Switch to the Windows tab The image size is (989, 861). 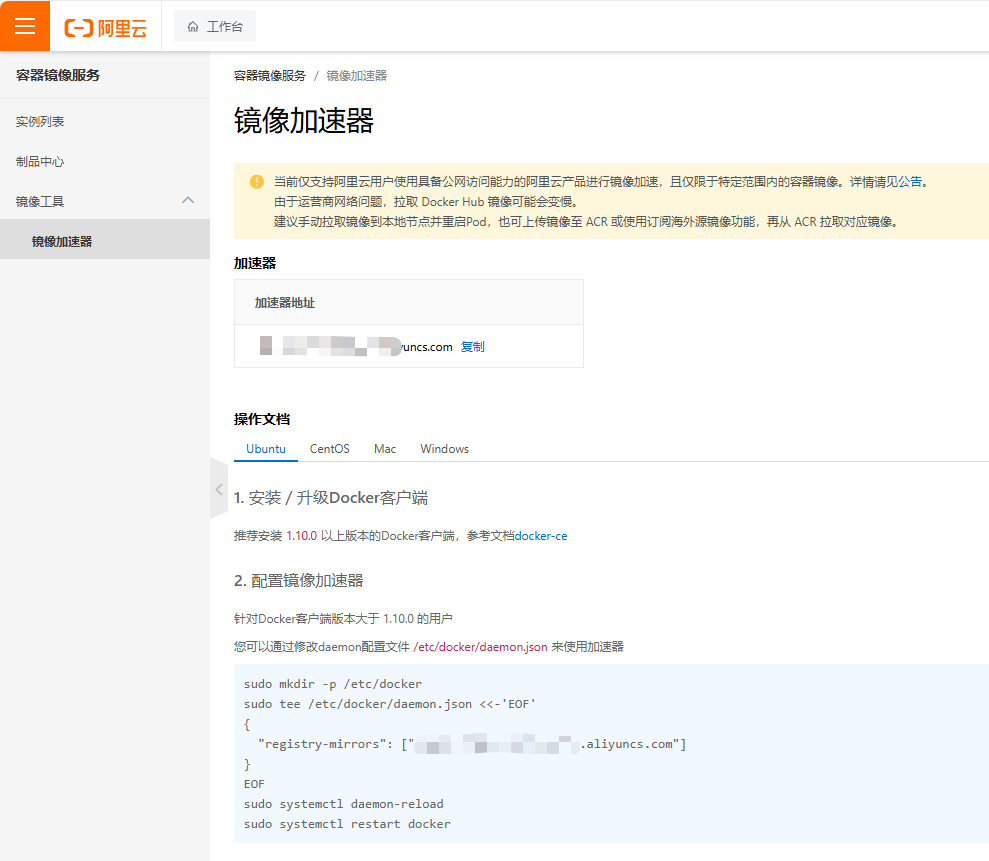pyautogui.click(x=444, y=448)
